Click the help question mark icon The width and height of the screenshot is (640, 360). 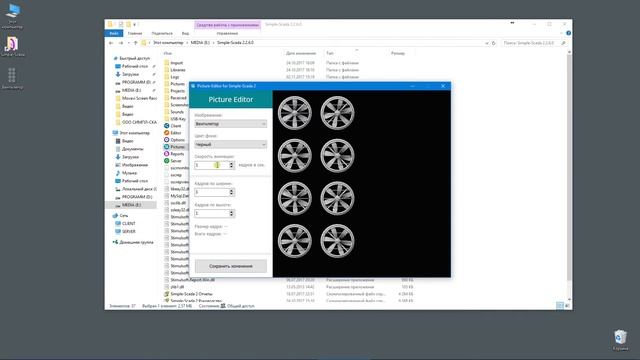point(568,33)
